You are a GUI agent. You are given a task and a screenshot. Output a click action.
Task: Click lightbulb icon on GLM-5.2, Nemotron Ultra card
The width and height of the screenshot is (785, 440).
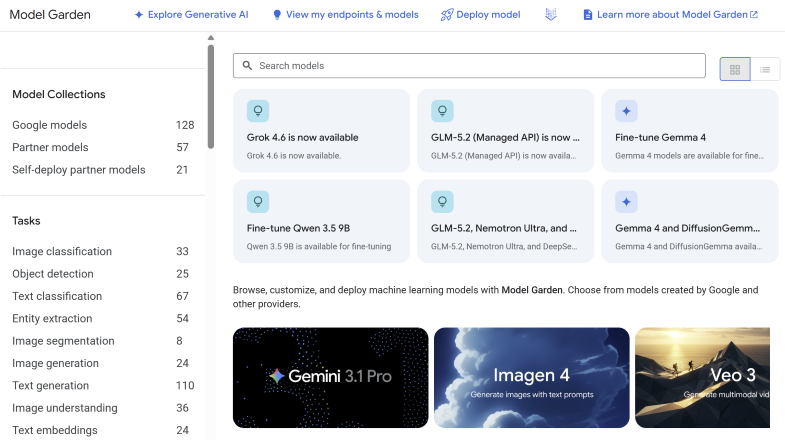click(442, 201)
